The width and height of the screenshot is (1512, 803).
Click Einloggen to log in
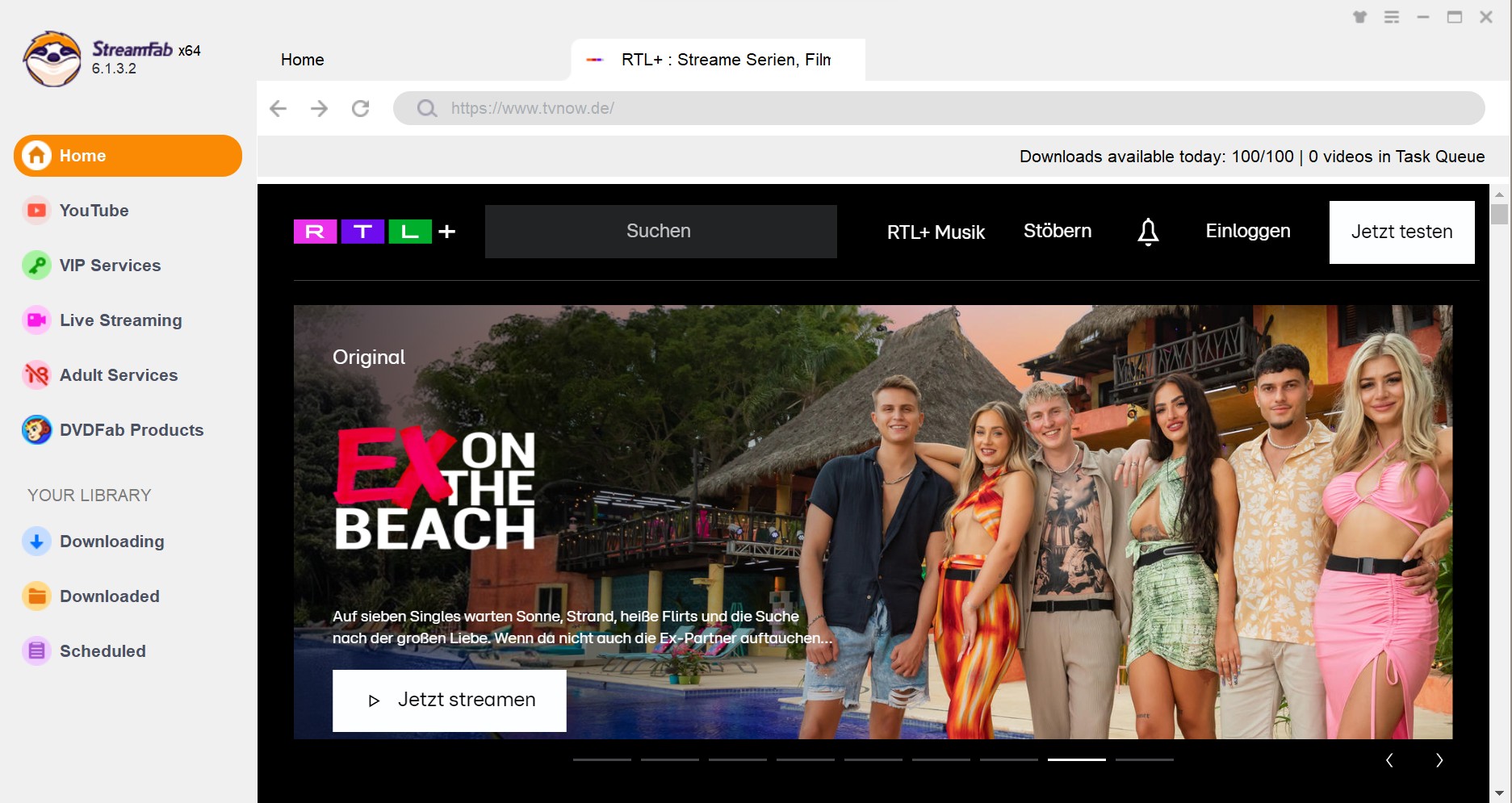tap(1248, 231)
